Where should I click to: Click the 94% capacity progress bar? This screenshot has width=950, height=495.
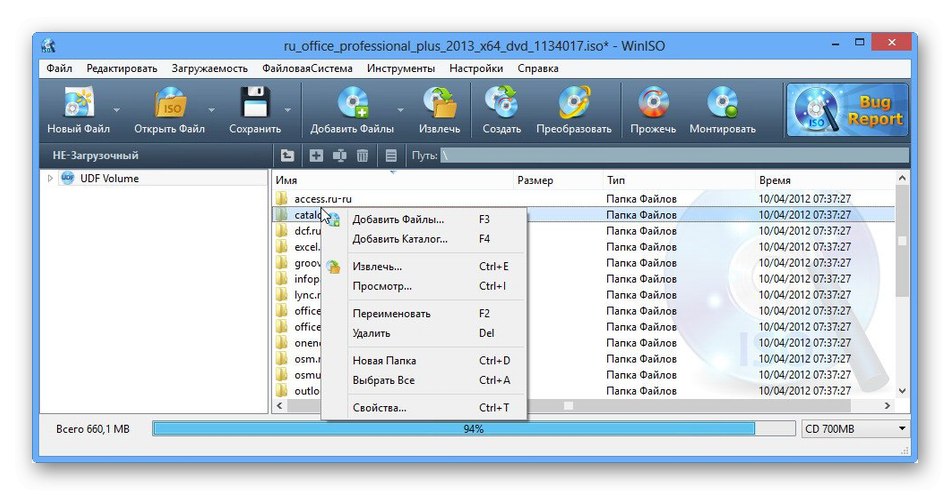click(x=473, y=428)
